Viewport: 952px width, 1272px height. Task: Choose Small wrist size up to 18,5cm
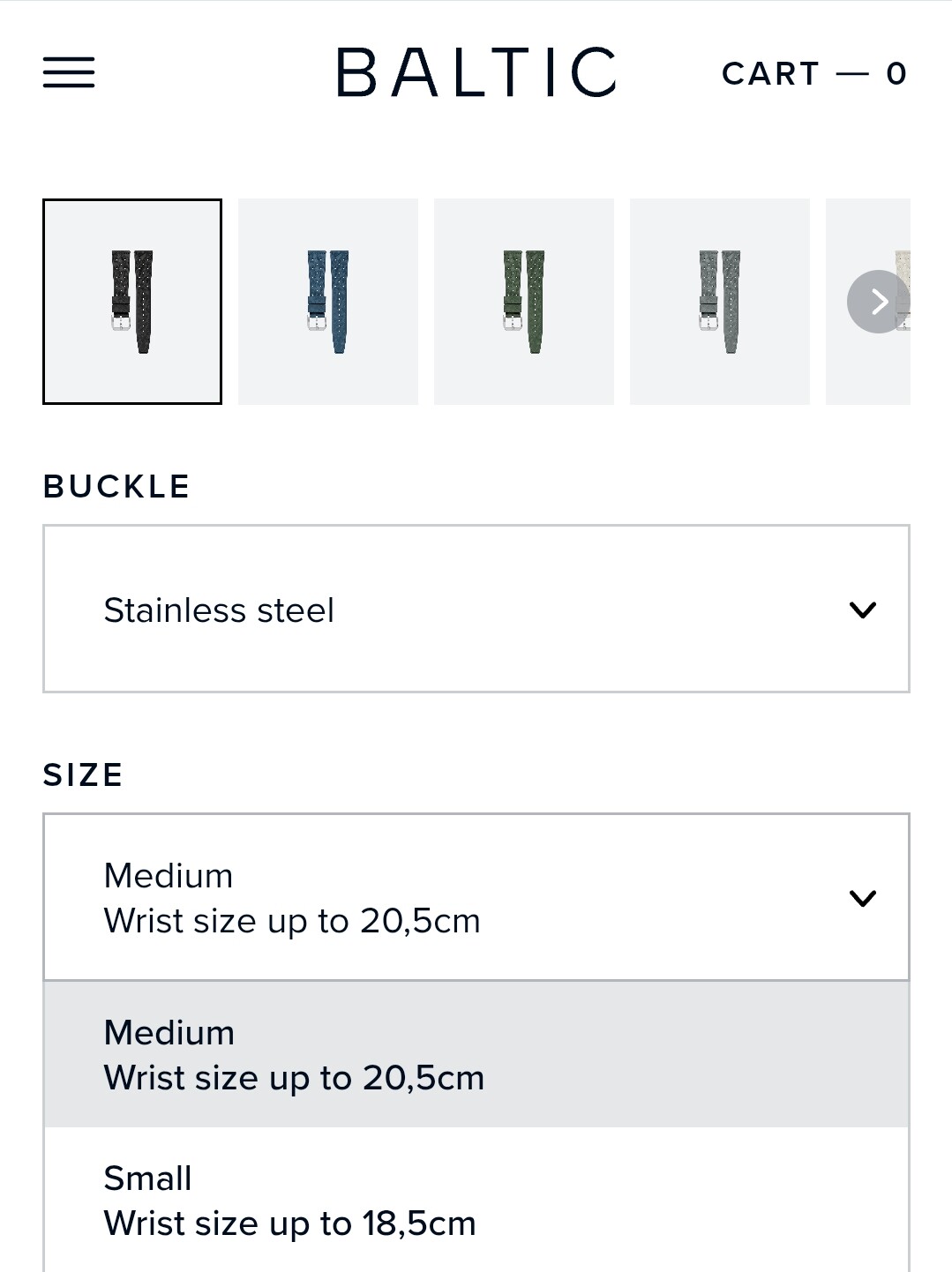[476, 1201]
